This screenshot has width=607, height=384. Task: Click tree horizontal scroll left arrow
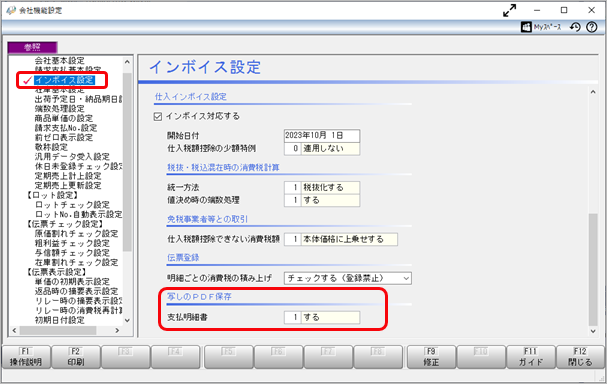coord(14,331)
